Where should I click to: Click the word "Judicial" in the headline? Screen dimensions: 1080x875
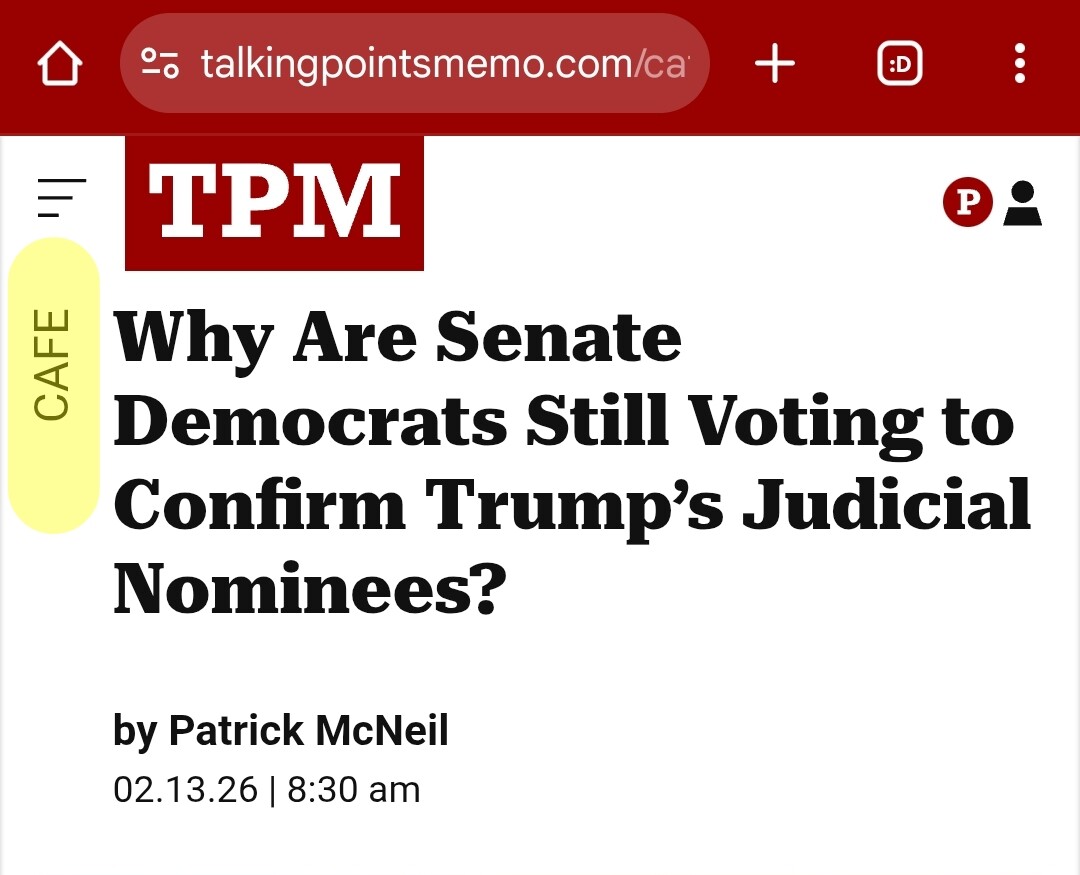tap(886, 504)
